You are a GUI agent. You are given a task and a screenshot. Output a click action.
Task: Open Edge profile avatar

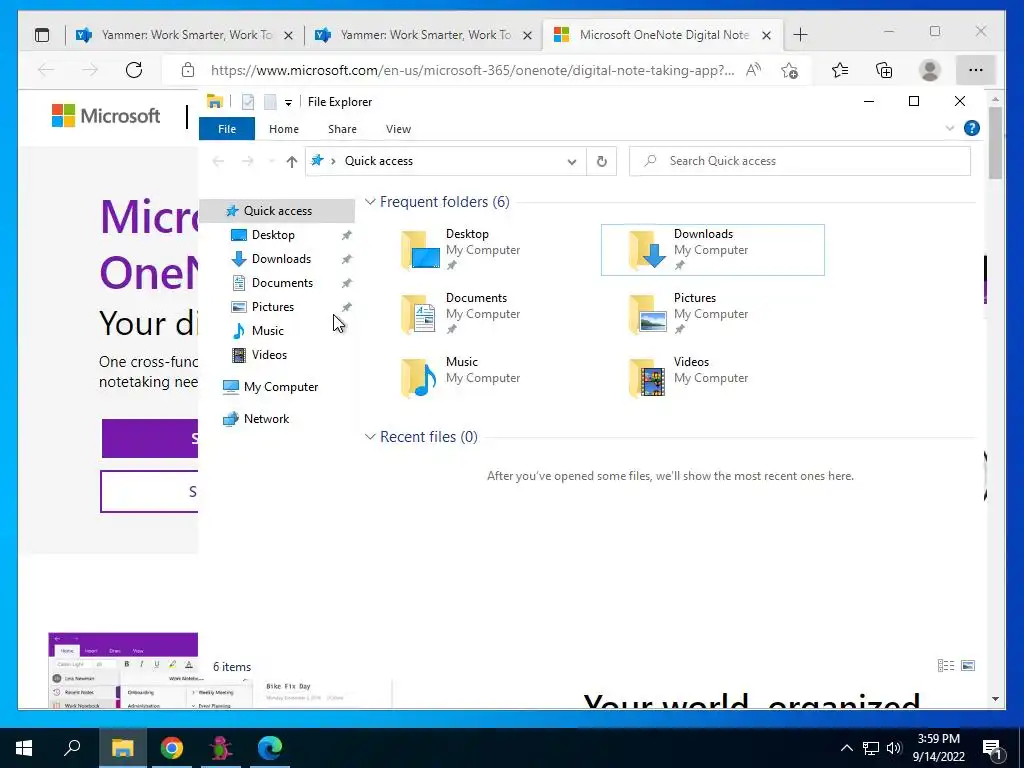click(x=929, y=70)
